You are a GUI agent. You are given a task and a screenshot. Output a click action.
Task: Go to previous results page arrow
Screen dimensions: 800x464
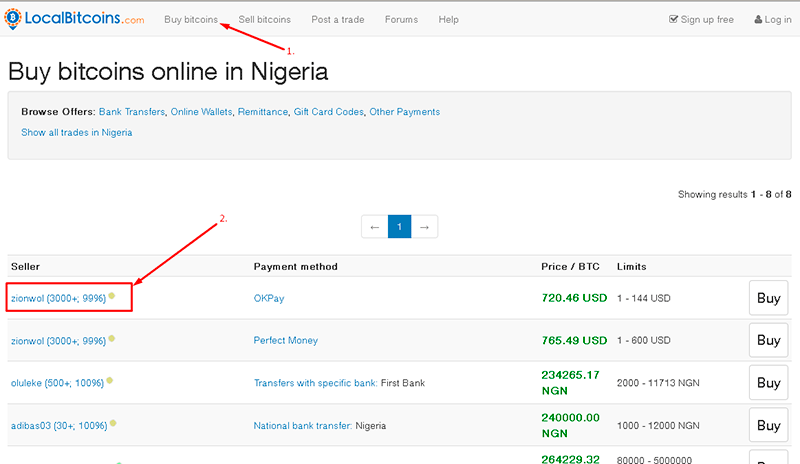pos(374,227)
